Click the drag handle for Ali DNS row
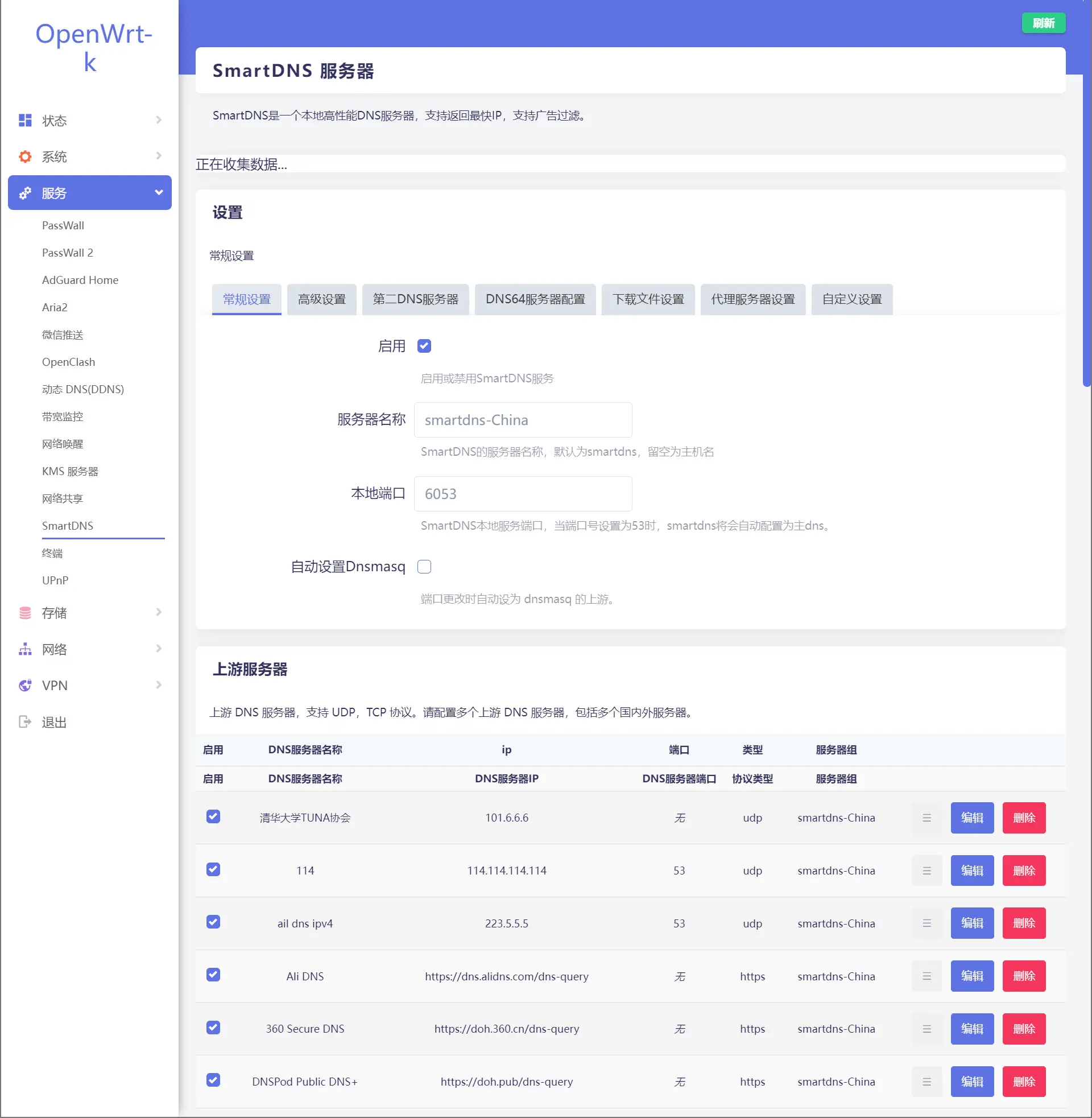Screen dimensions: 1092x1118 click(x=927, y=976)
